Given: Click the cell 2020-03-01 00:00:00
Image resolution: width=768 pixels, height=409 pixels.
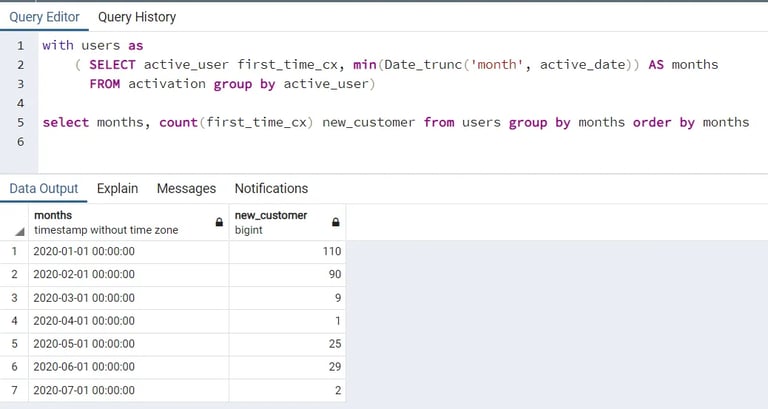Looking at the screenshot, I should click(128, 298).
